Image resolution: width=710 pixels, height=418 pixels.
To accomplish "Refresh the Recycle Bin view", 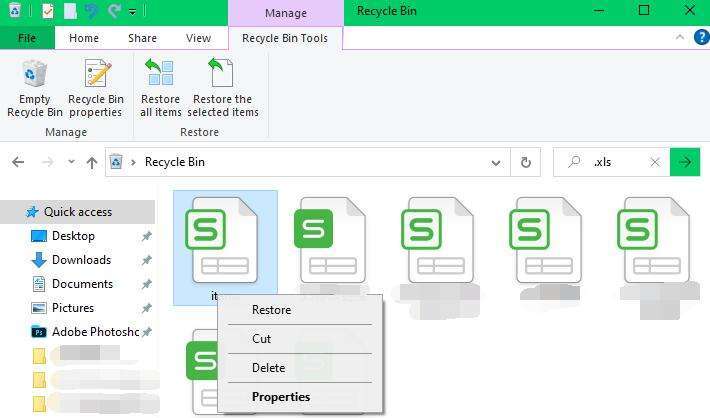I will [526, 162].
